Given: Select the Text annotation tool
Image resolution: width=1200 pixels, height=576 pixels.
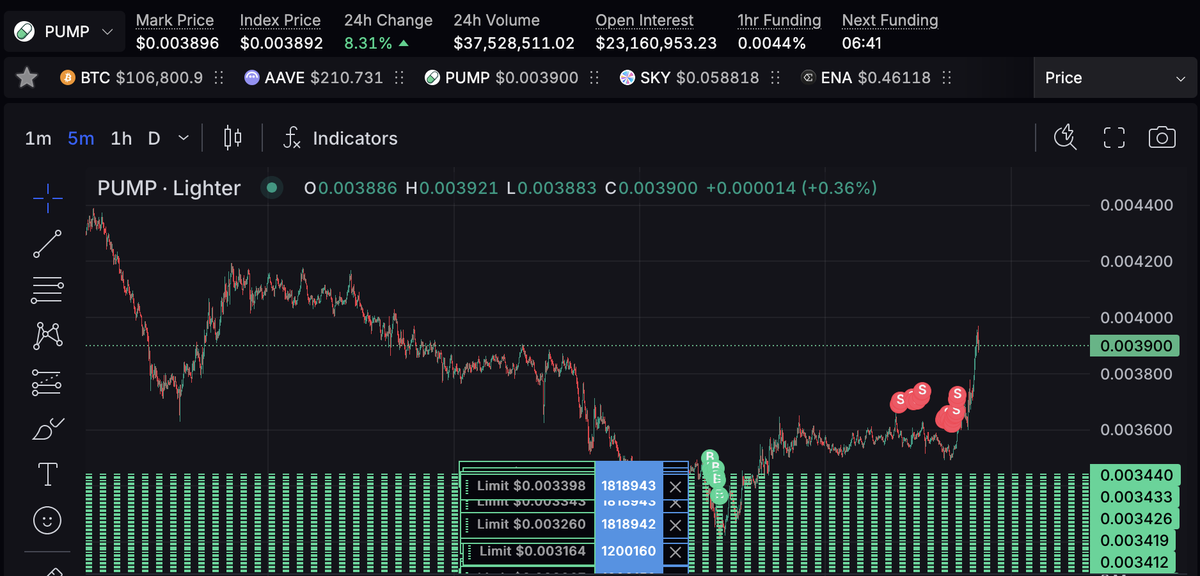Looking at the screenshot, I should pos(47,474).
